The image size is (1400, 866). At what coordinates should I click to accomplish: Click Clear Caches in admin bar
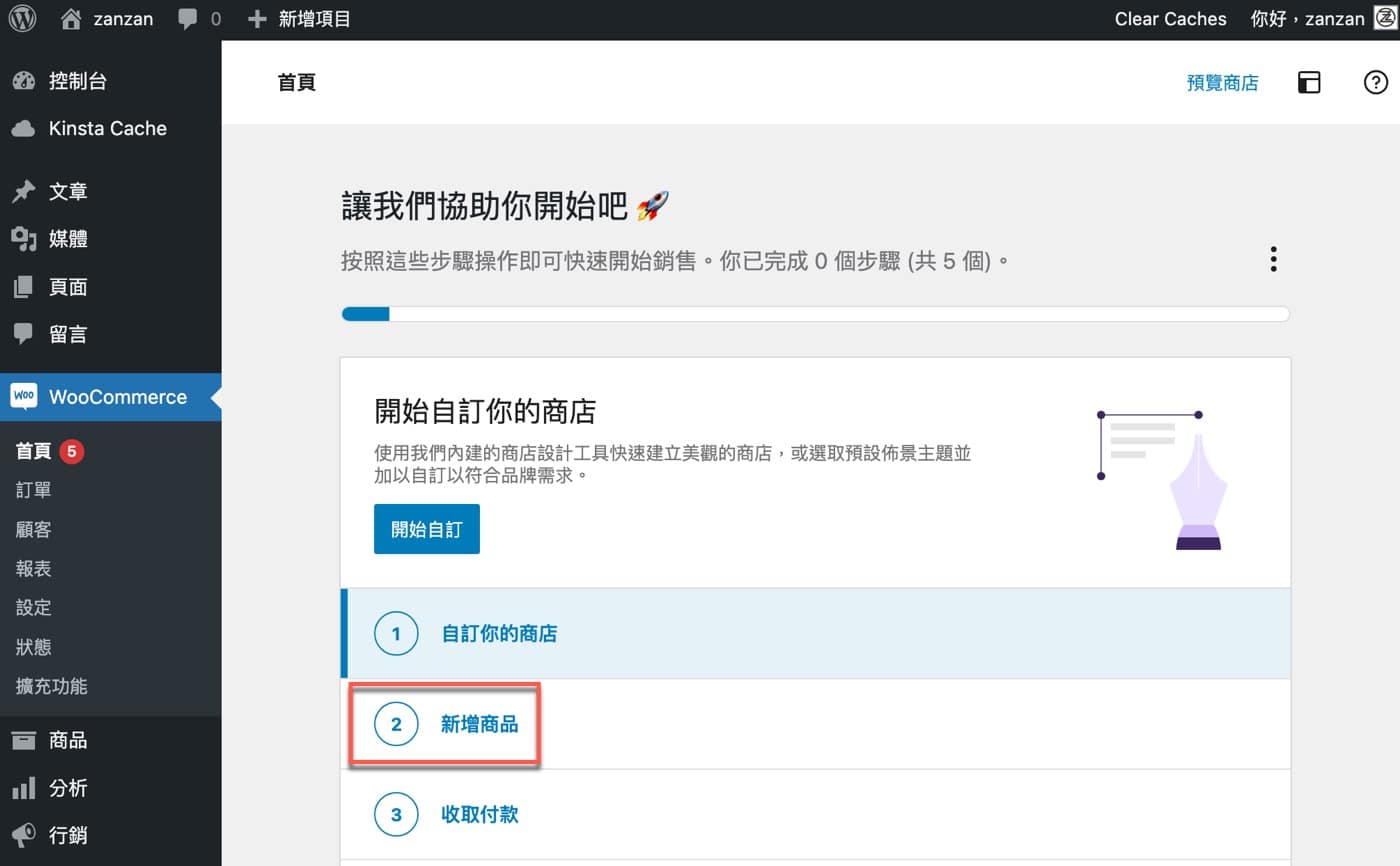click(x=1170, y=19)
